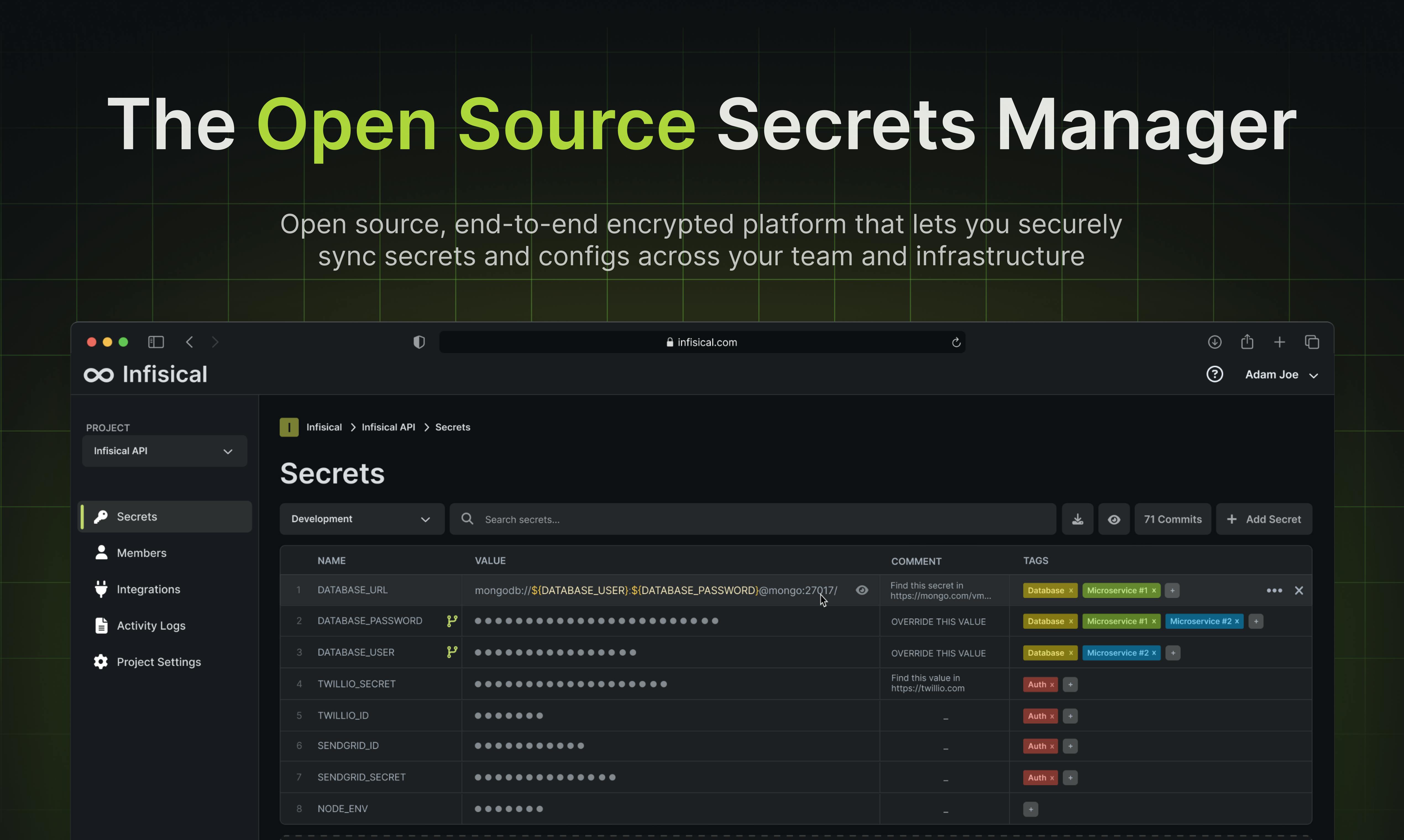Image resolution: width=1404 pixels, height=840 pixels.
Task: Click the Infisical breadcrumb link
Action: (324, 427)
